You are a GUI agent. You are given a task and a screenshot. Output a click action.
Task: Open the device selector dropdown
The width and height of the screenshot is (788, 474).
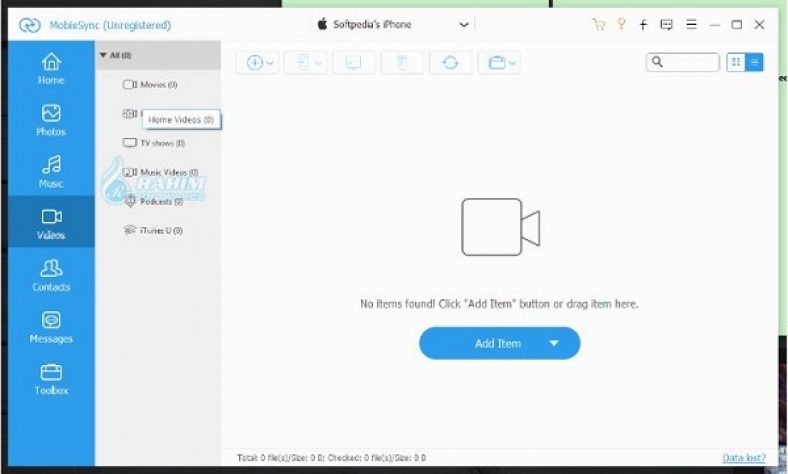pyautogui.click(x=464, y=25)
